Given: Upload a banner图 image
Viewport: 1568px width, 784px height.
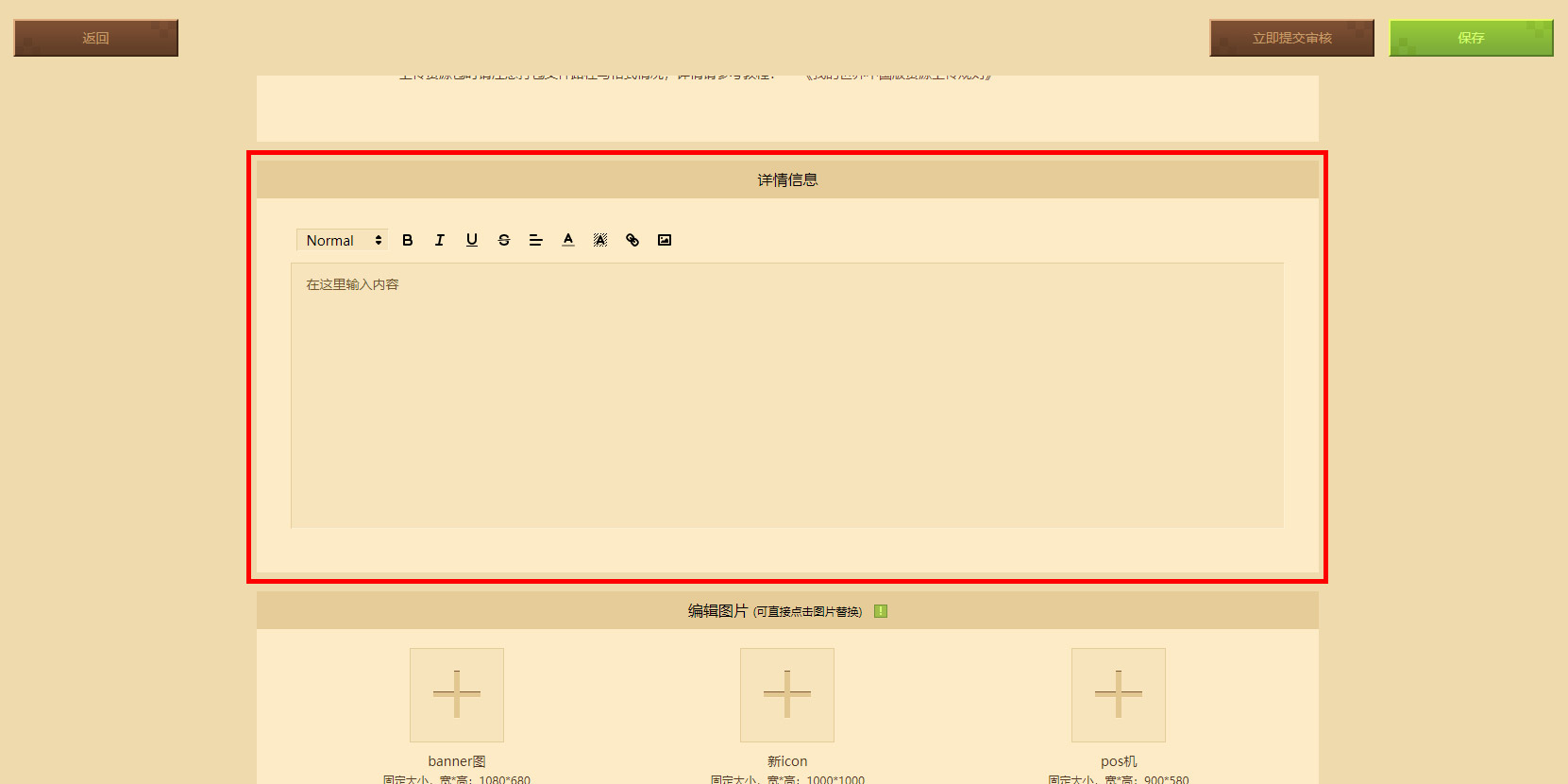Looking at the screenshot, I should coord(457,695).
